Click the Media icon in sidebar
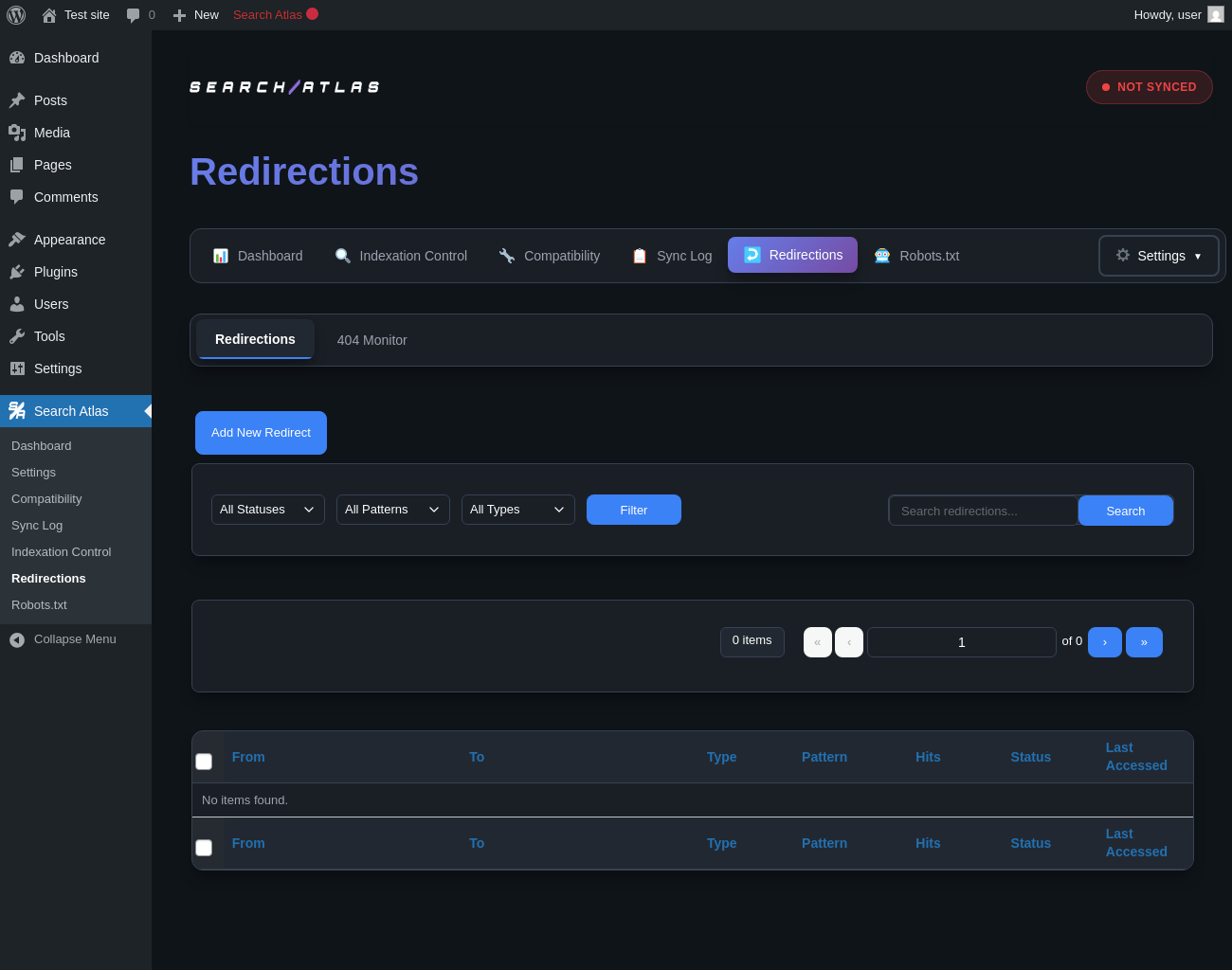Viewport: 1232px width, 970px height. (17, 133)
